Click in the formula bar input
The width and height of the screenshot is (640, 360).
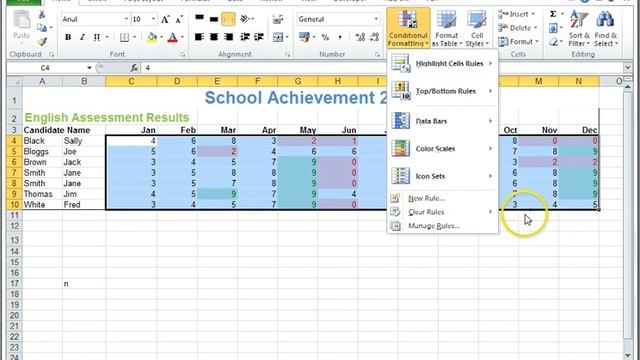[382, 68]
